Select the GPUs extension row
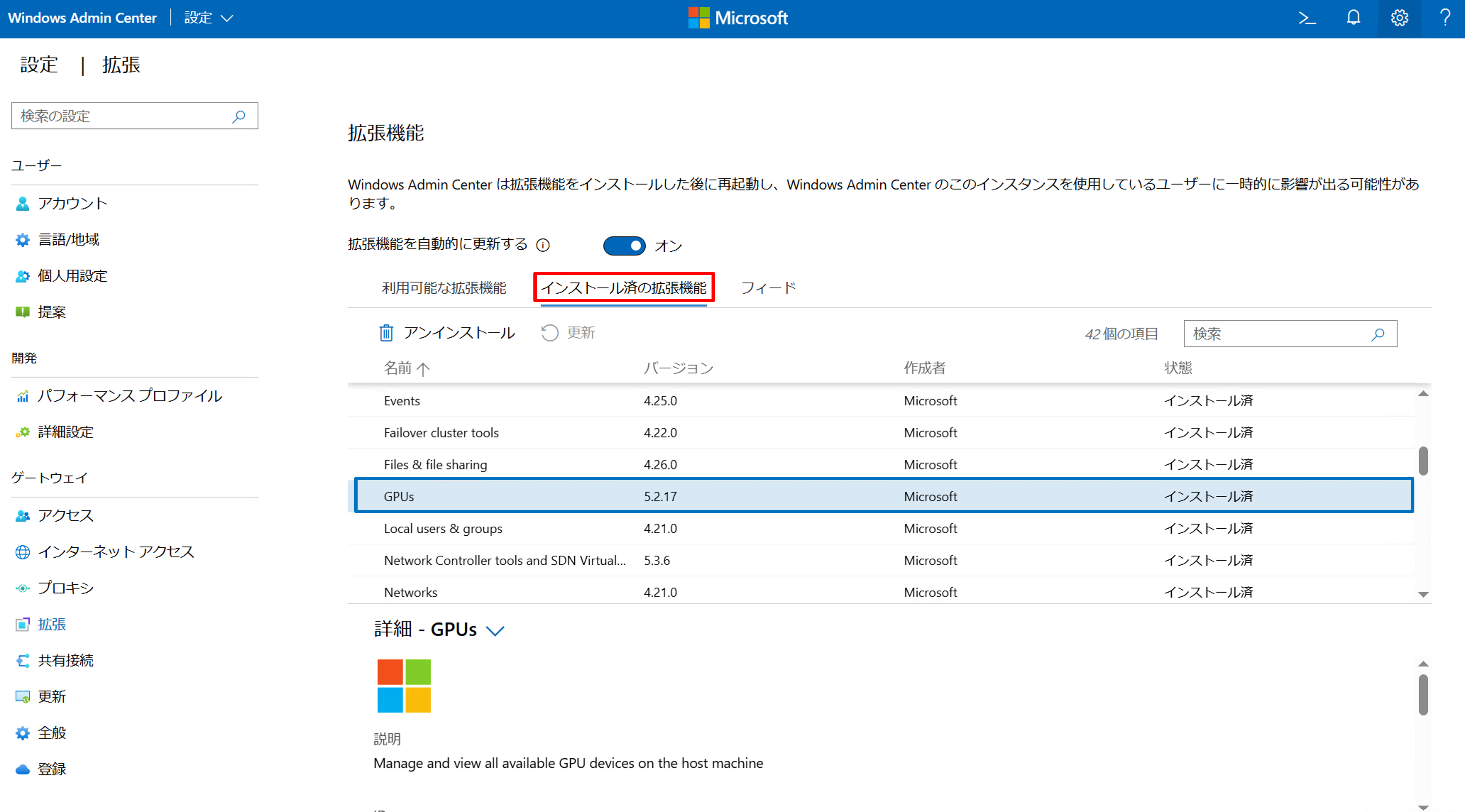The width and height of the screenshot is (1465, 812). 881,496
